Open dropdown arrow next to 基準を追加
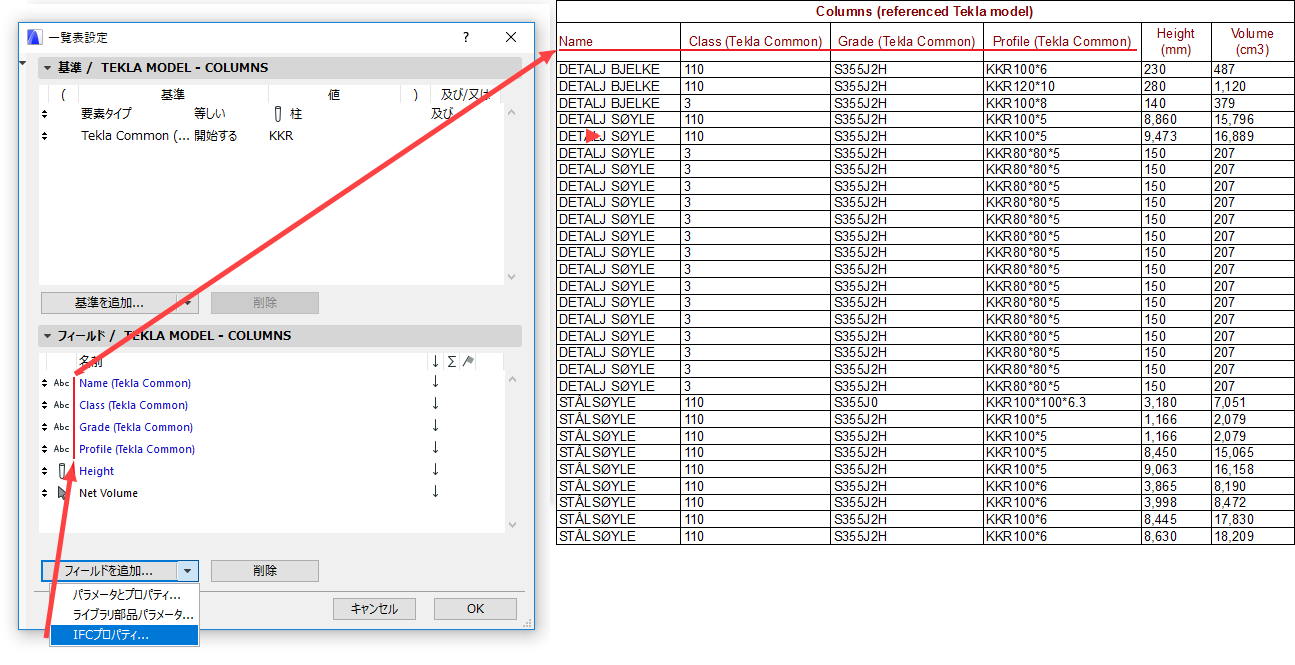The height and width of the screenshot is (665, 1295). coord(187,303)
